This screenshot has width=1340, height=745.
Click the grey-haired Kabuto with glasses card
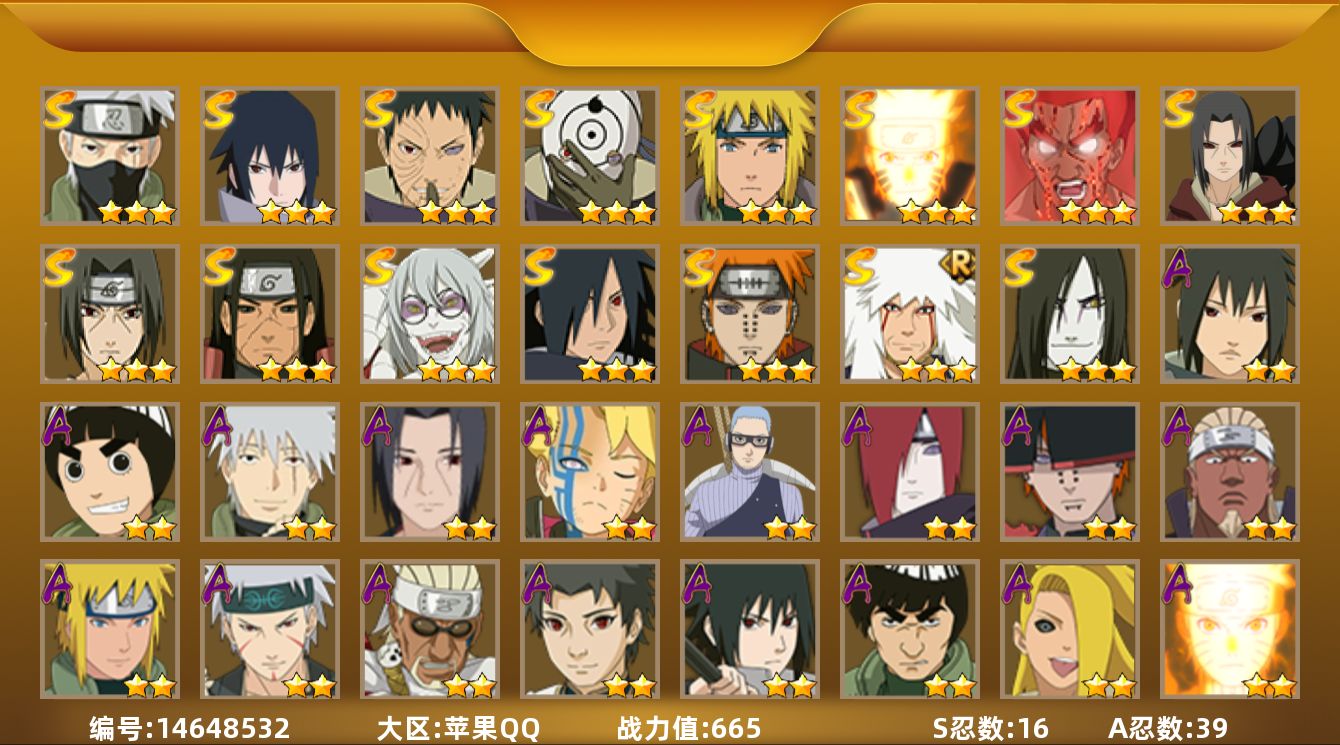[429, 314]
